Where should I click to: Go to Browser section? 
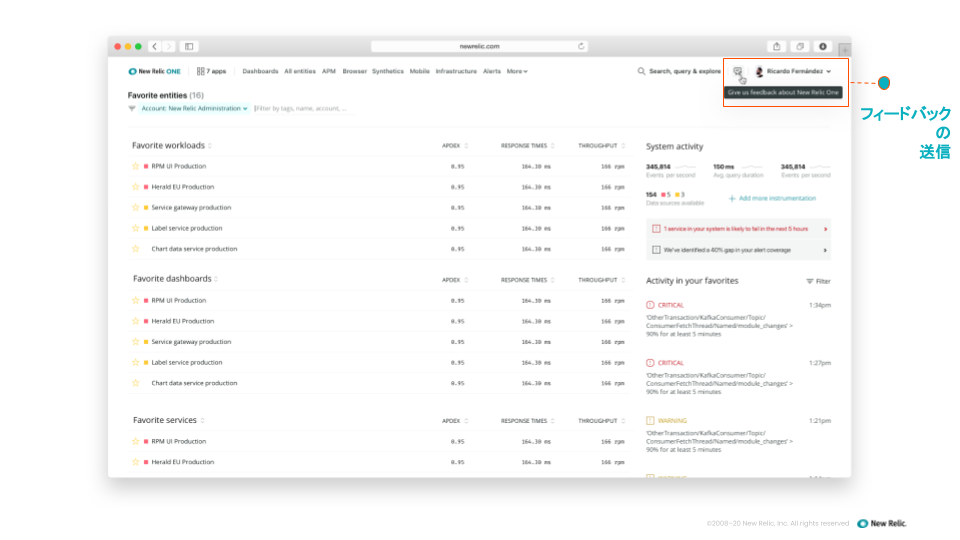tap(354, 71)
